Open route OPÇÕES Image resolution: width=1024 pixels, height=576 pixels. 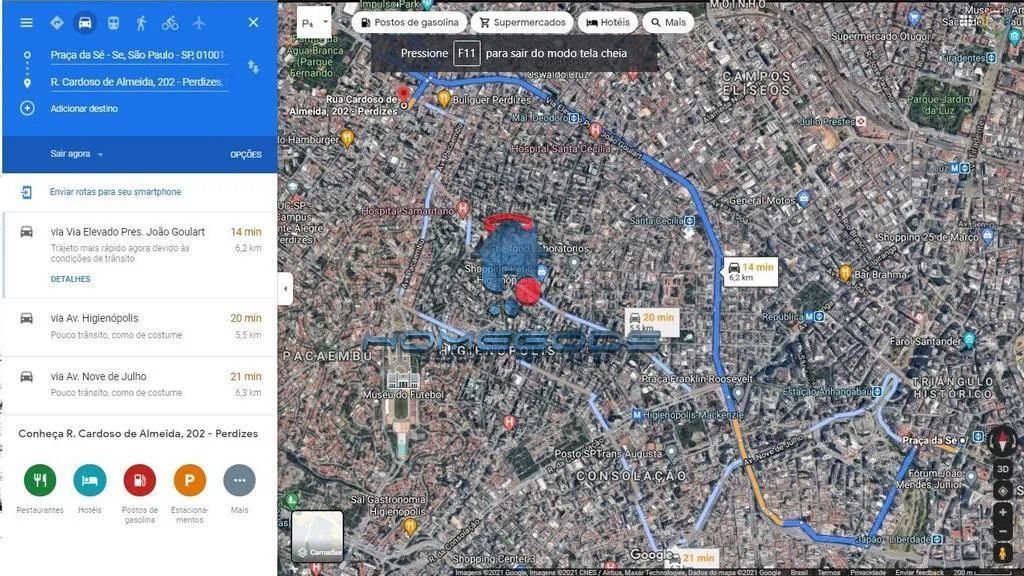pyautogui.click(x=246, y=155)
